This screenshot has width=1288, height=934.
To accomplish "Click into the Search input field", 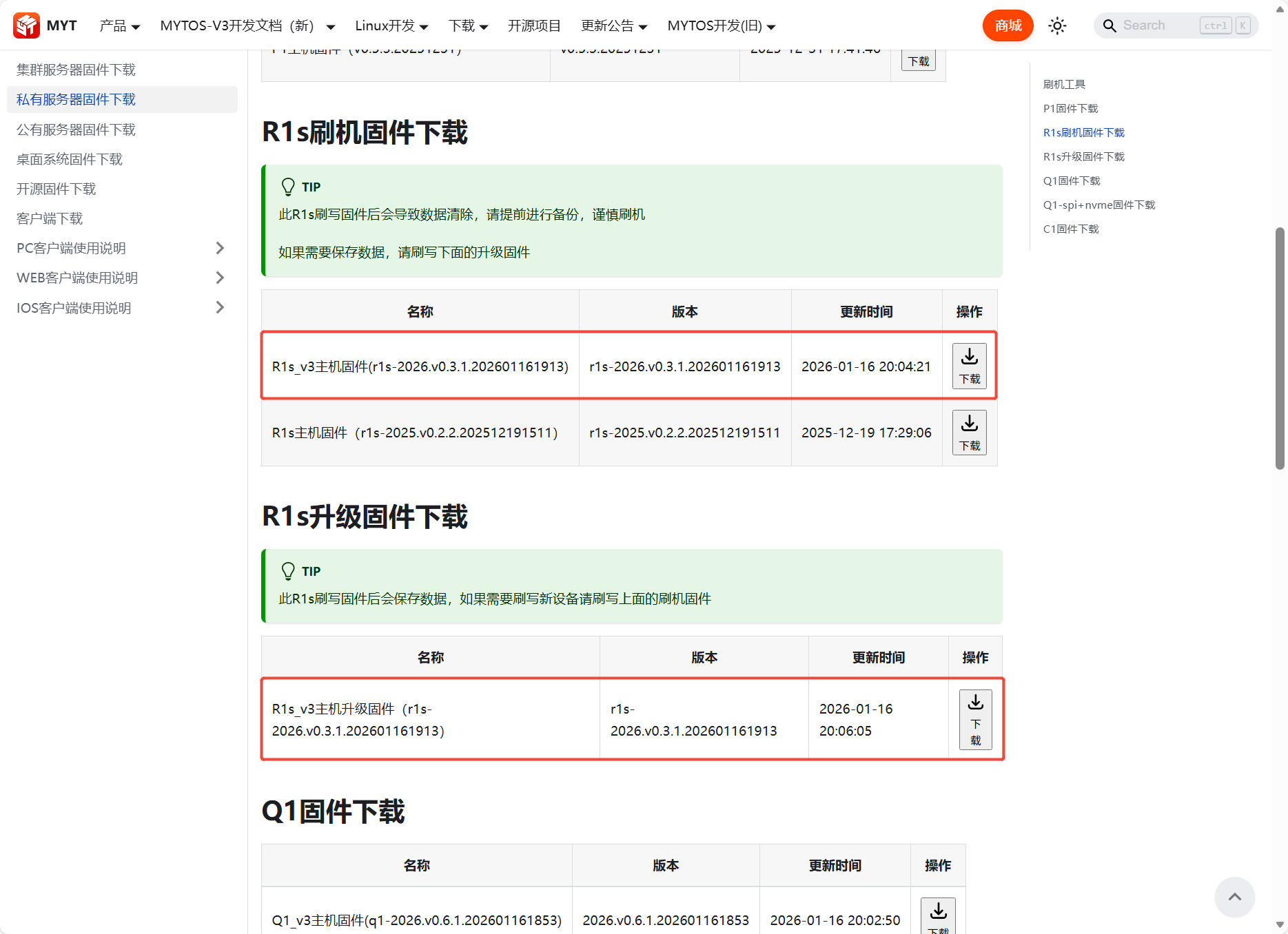I will (1158, 26).
